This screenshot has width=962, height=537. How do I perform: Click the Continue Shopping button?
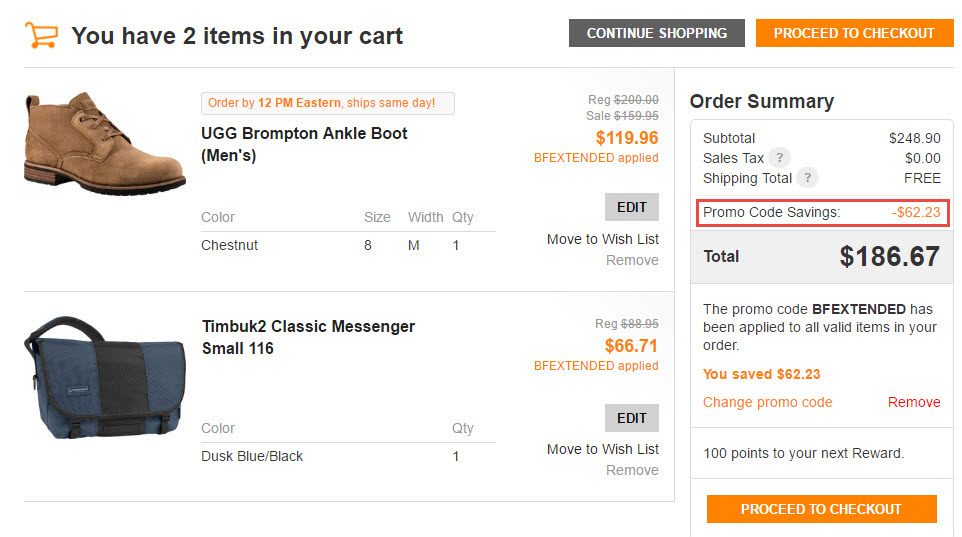click(x=656, y=33)
